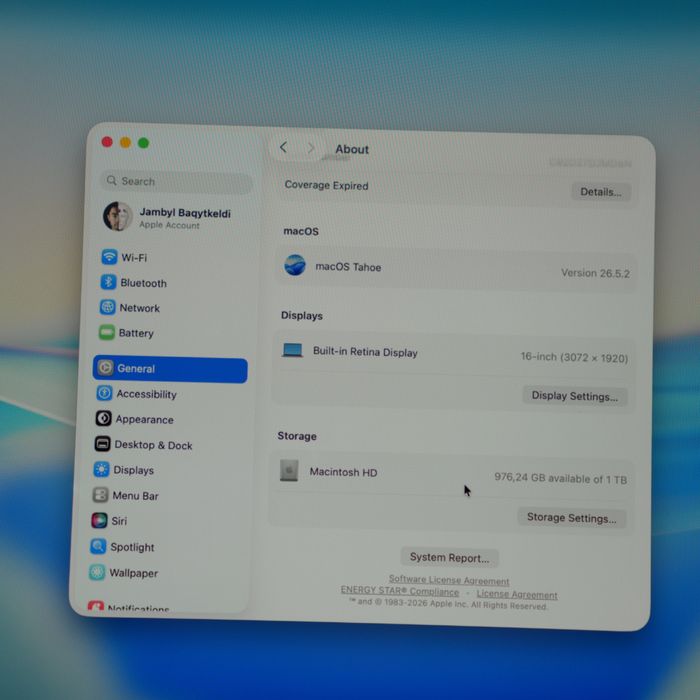This screenshot has width=700, height=700.
Task: Open the Wallpaper icon
Action: [97, 572]
